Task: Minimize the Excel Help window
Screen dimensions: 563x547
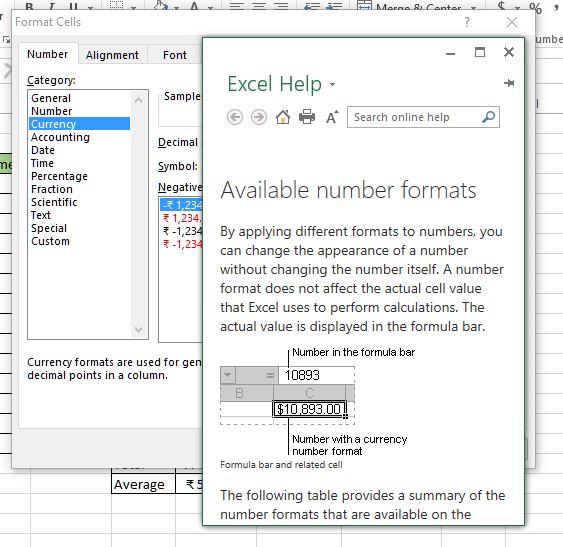Action: coord(450,53)
